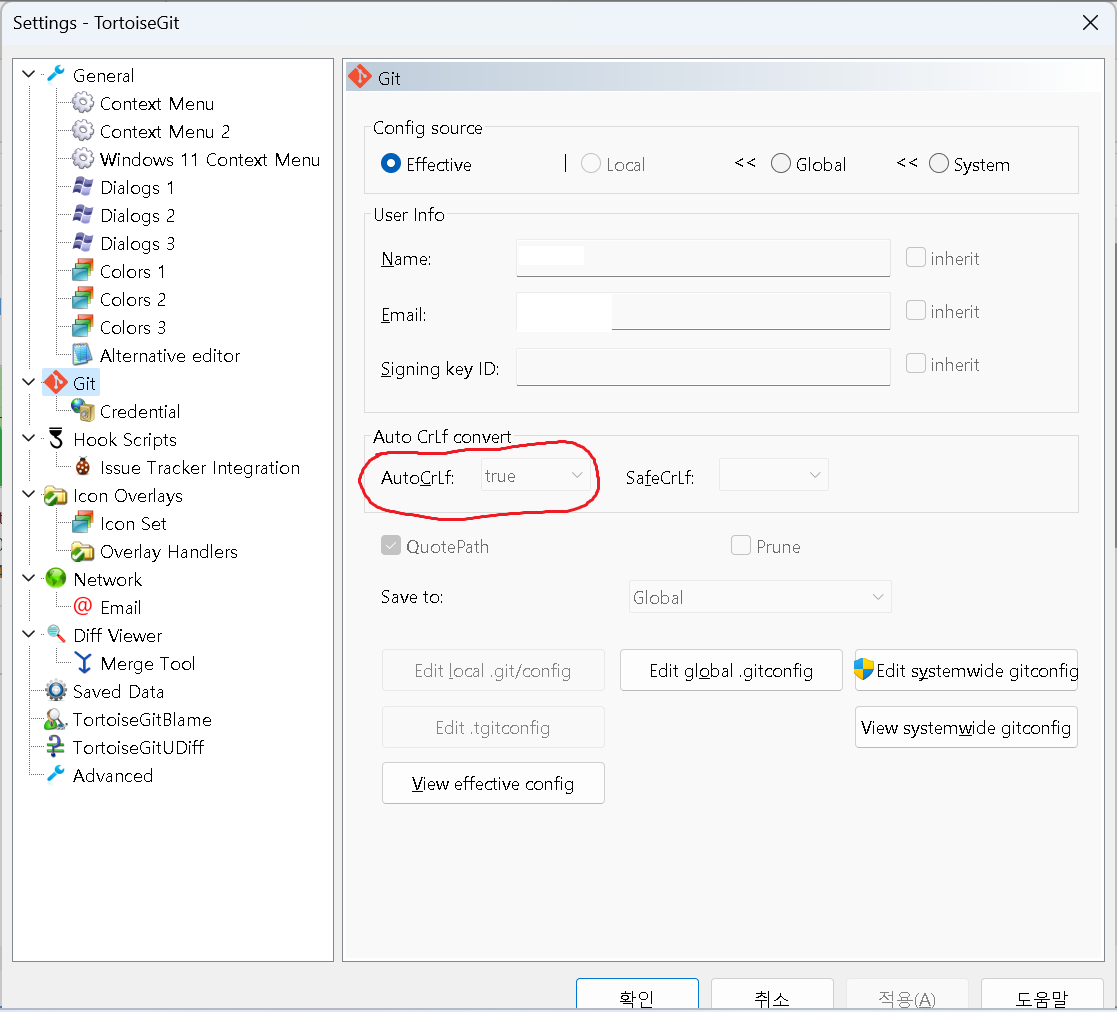The width and height of the screenshot is (1117, 1012).
Task: Click the General wrench icon
Action: click(x=56, y=75)
